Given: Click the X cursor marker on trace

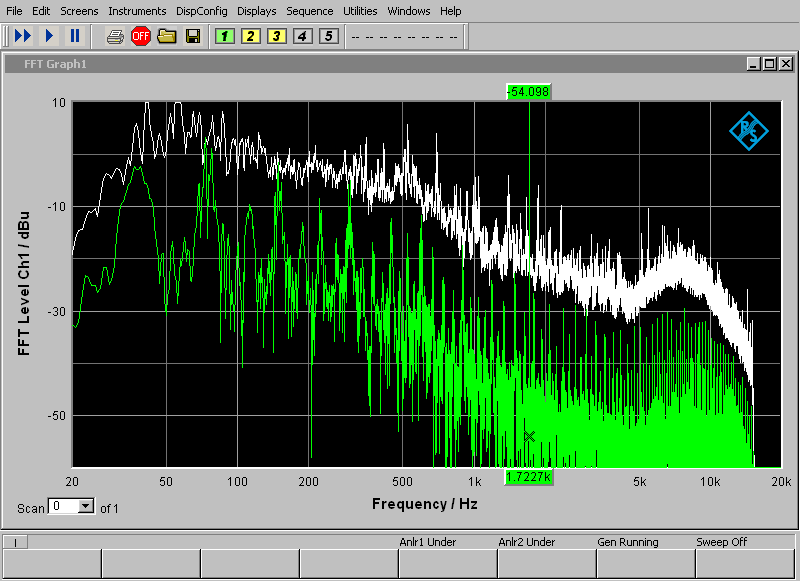Looking at the screenshot, I should (x=529, y=436).
